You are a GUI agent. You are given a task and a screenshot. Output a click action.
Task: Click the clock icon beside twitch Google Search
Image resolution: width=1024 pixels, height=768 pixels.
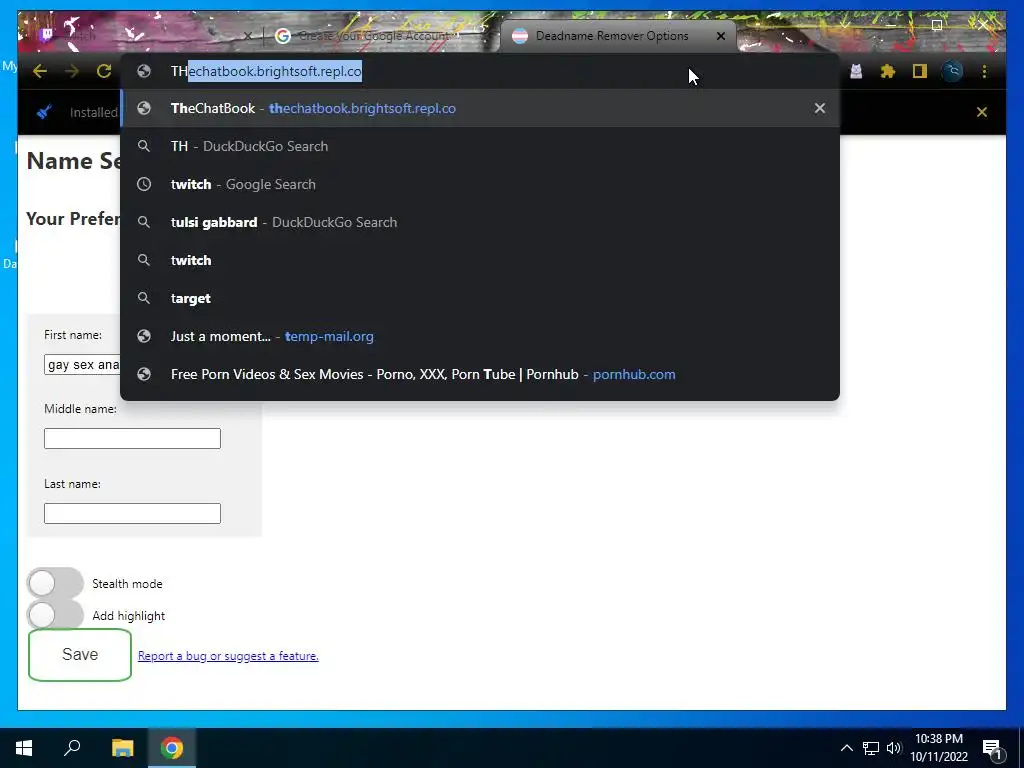click(144, 184)
